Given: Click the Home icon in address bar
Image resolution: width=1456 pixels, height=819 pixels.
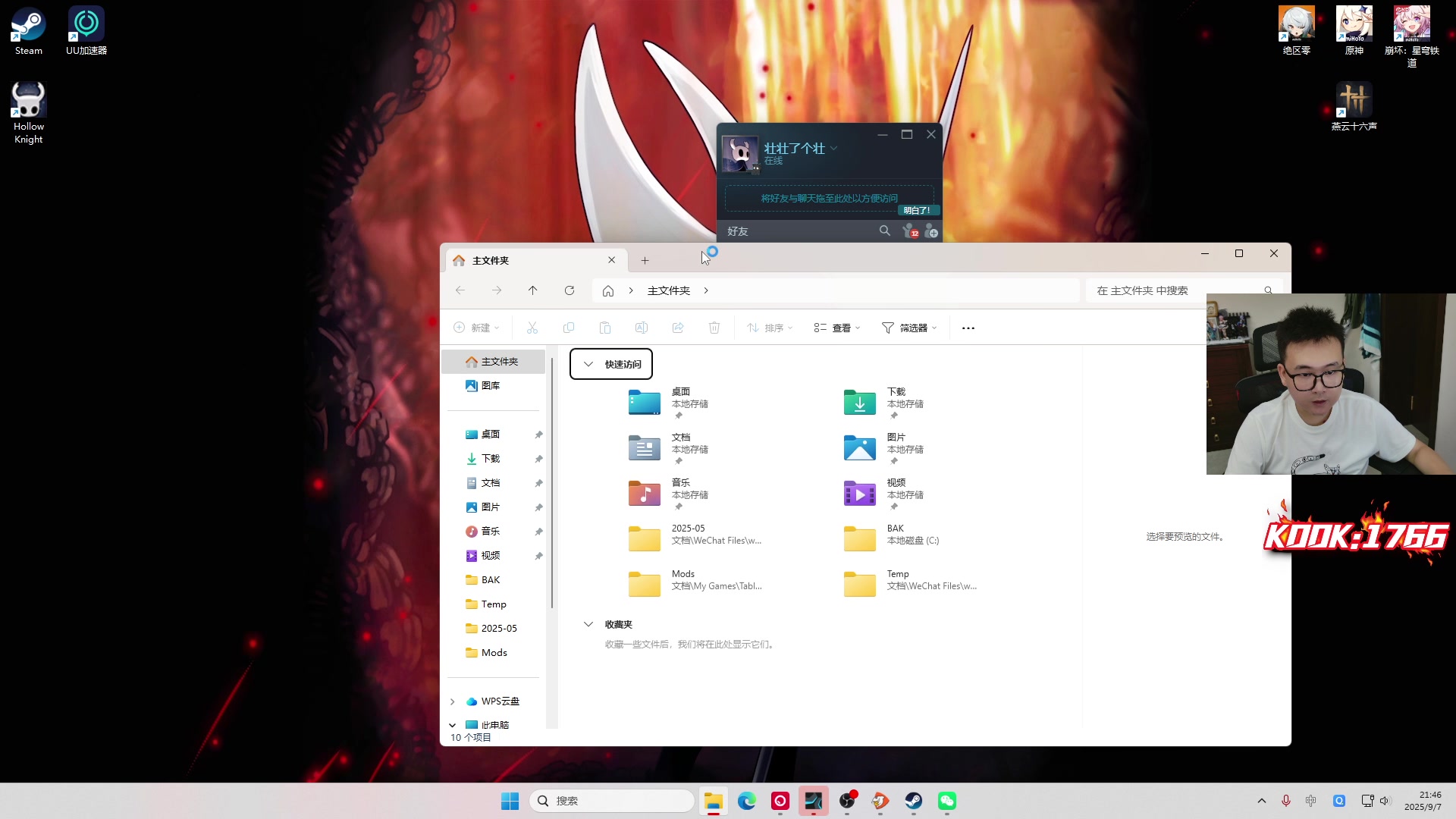Looking at the screenshot, I should tap(608, 290).
